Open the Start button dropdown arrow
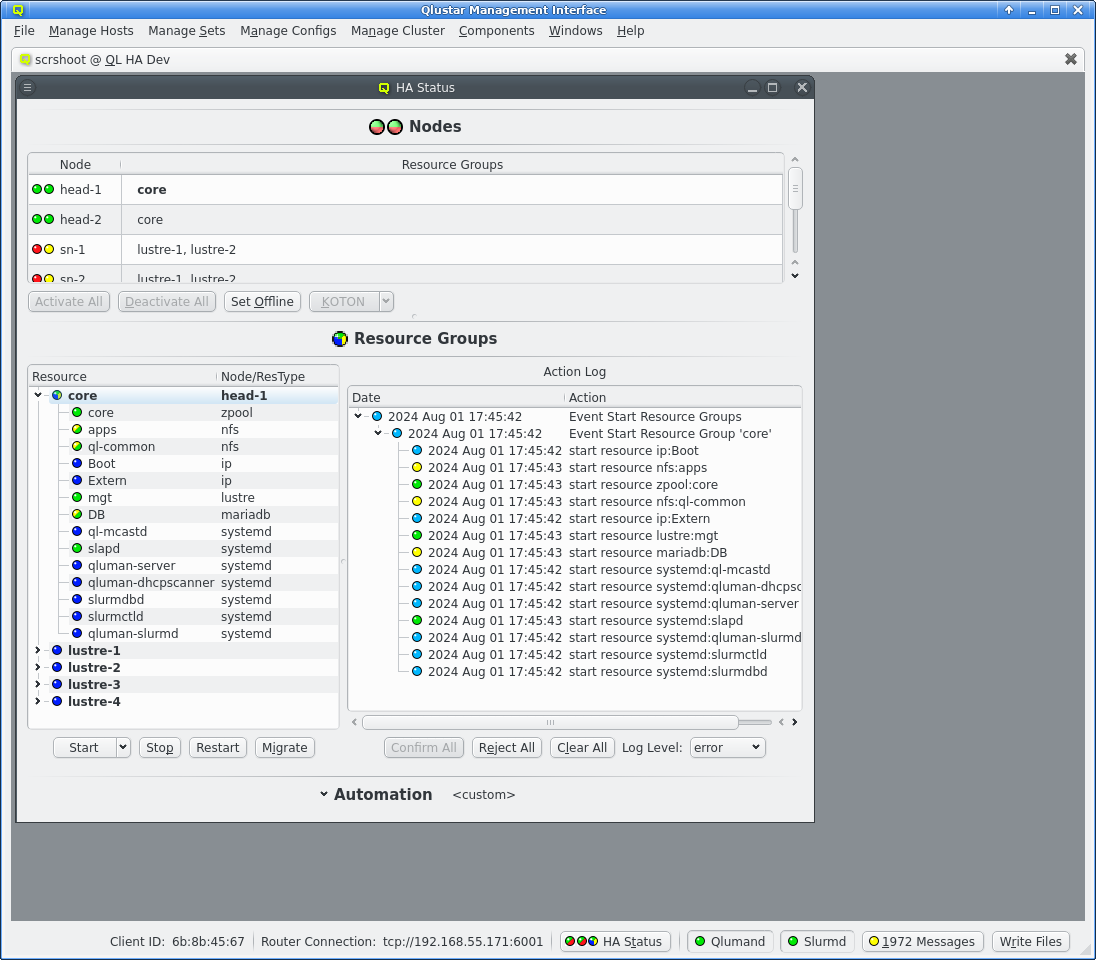This screenshot has height=960, width=1096. 123,747
